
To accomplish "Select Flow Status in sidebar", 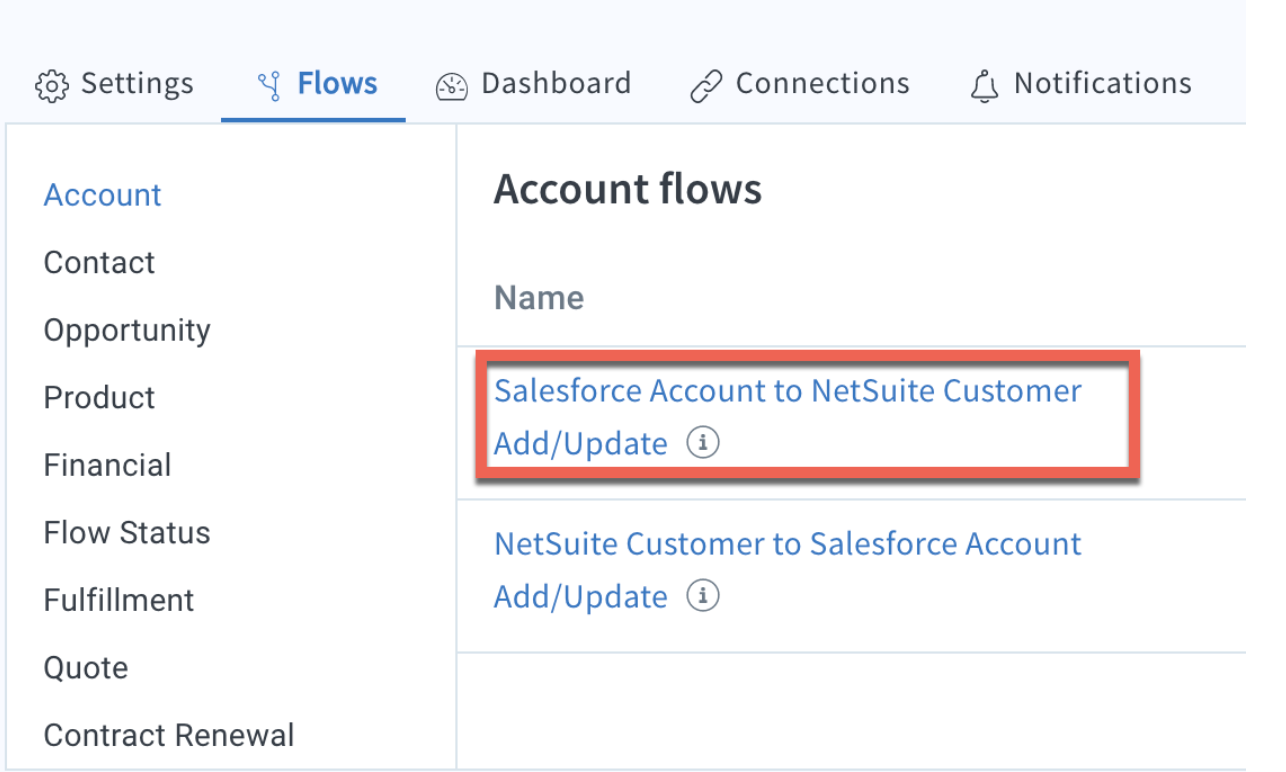I will tap(127, 533).
